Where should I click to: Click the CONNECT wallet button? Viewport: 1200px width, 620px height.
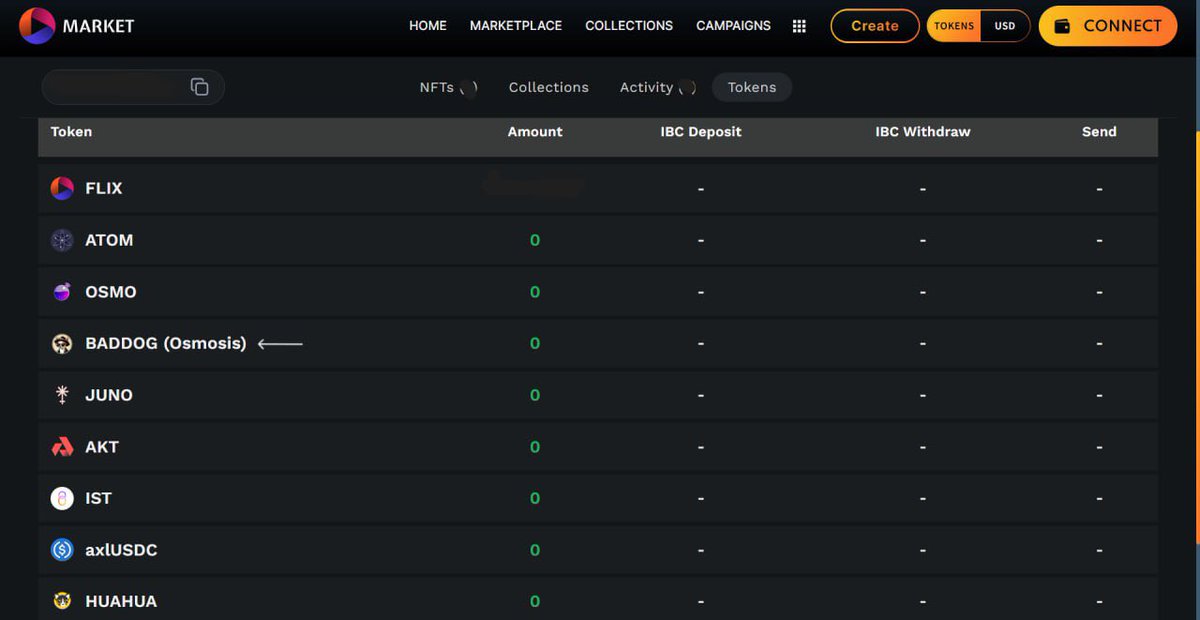point(1108,26)
